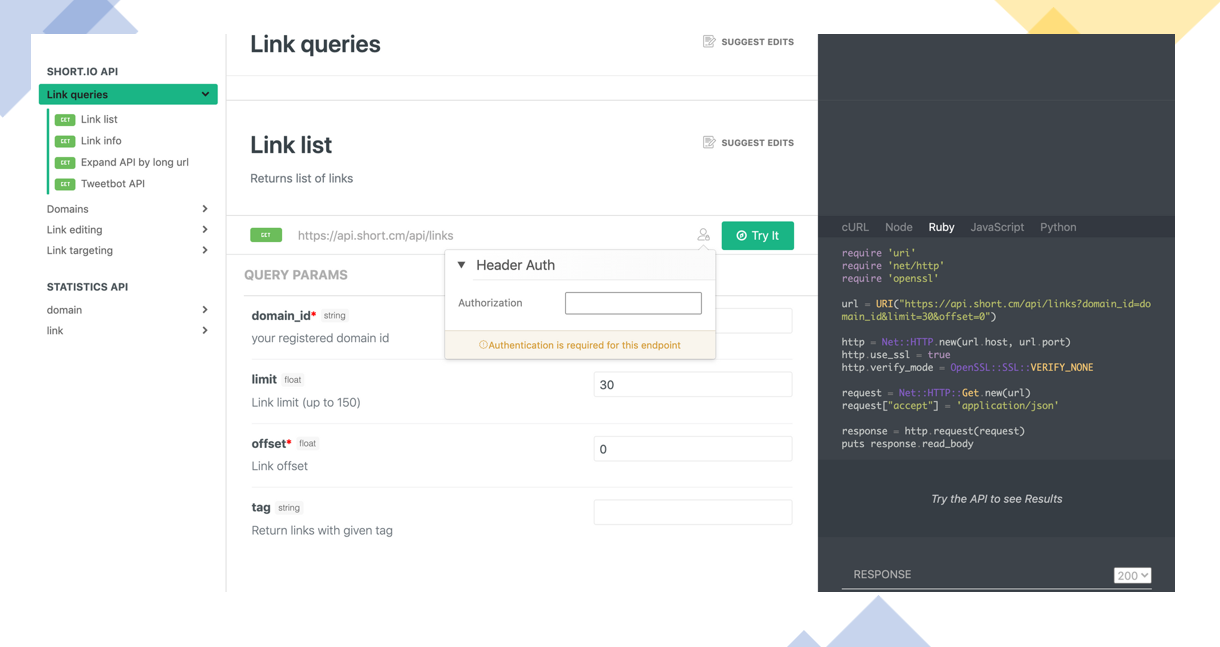Switch to the Node code tab
Image resolution: width=1220 pixels, height=647 pixels.
(x=898, y=227)
